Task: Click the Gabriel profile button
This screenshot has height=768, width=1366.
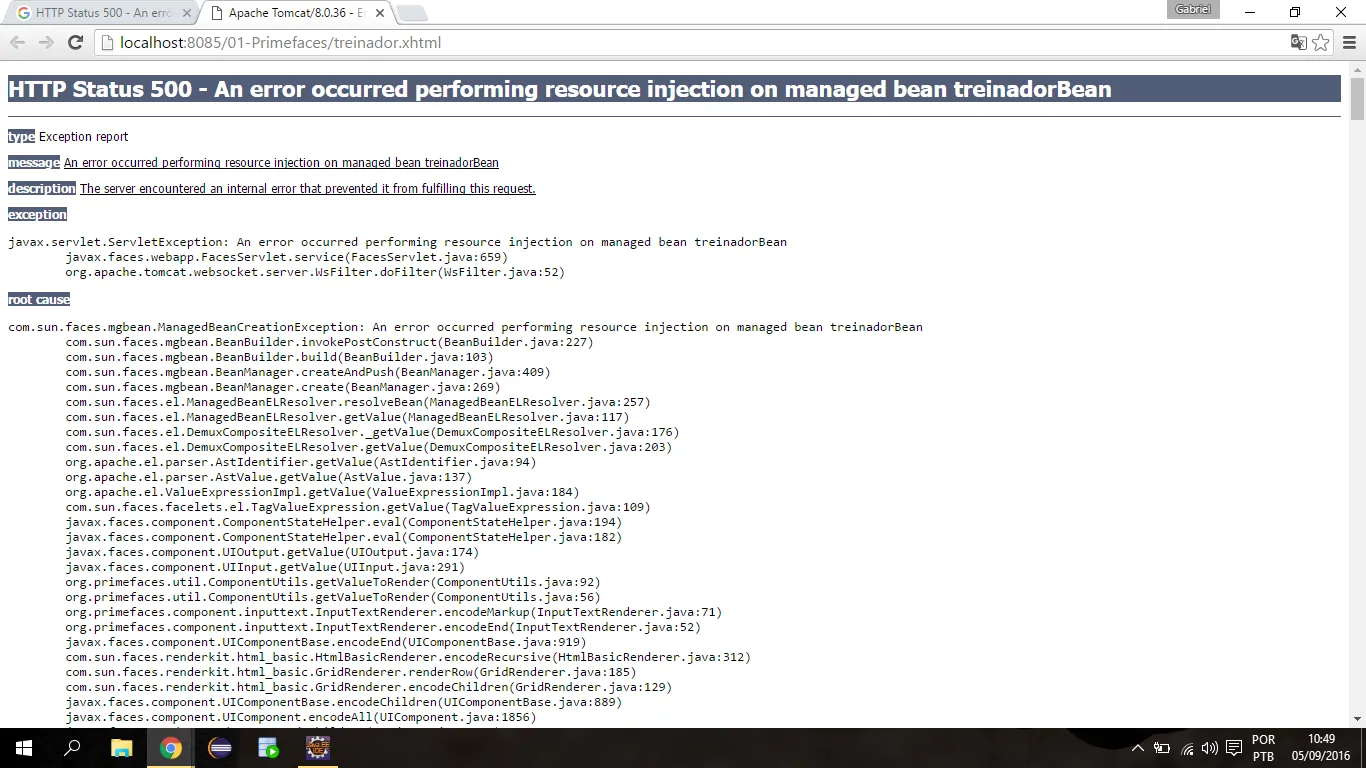Action: 1193,9
